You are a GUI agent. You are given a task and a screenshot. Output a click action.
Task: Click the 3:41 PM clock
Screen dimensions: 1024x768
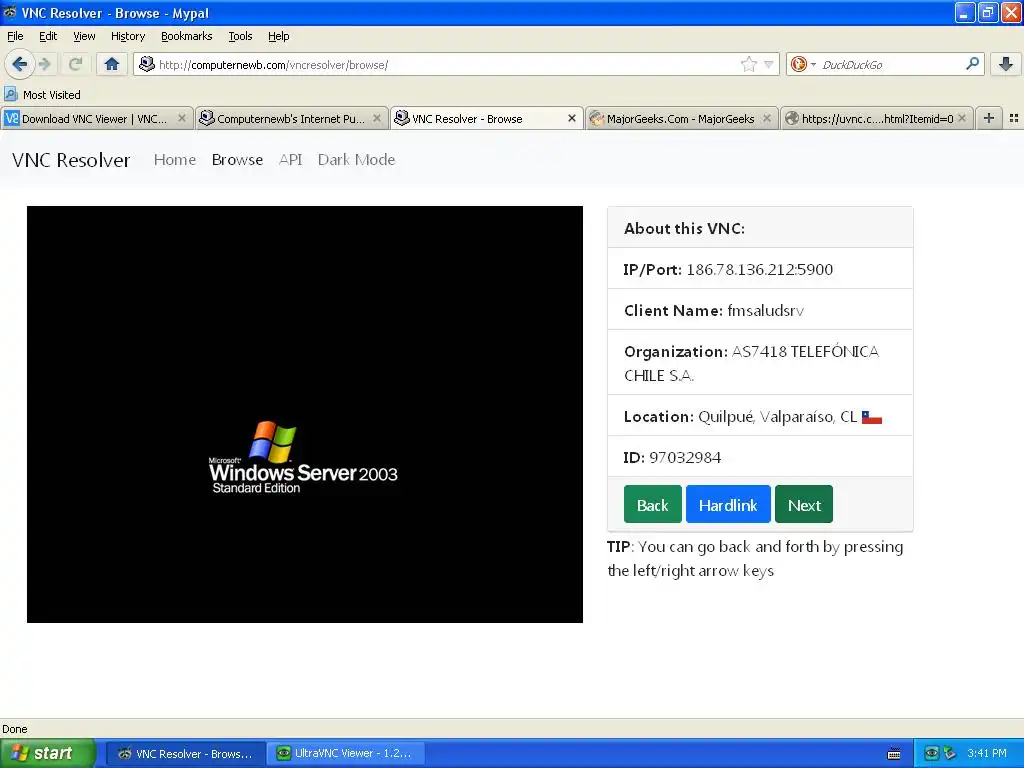[987, 753]
